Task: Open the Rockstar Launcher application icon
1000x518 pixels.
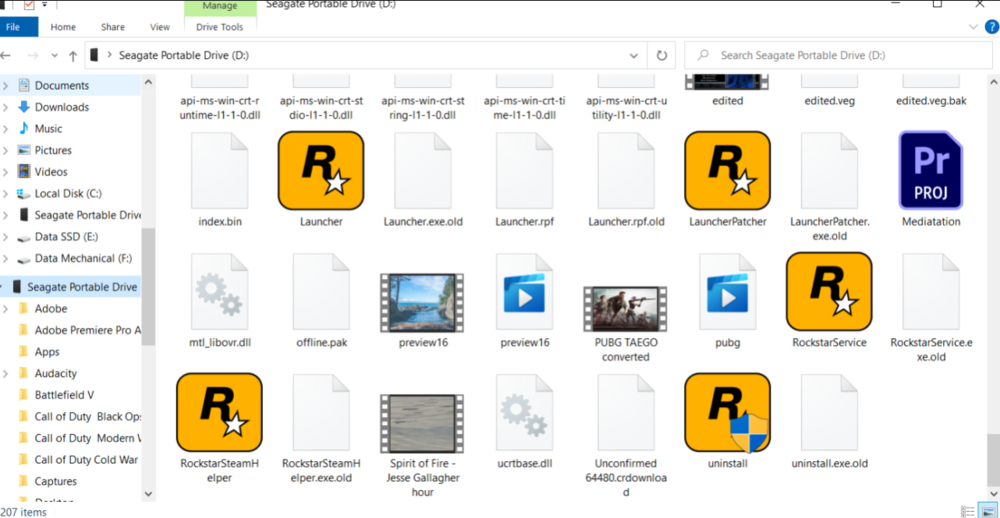Action: point(320,171)
